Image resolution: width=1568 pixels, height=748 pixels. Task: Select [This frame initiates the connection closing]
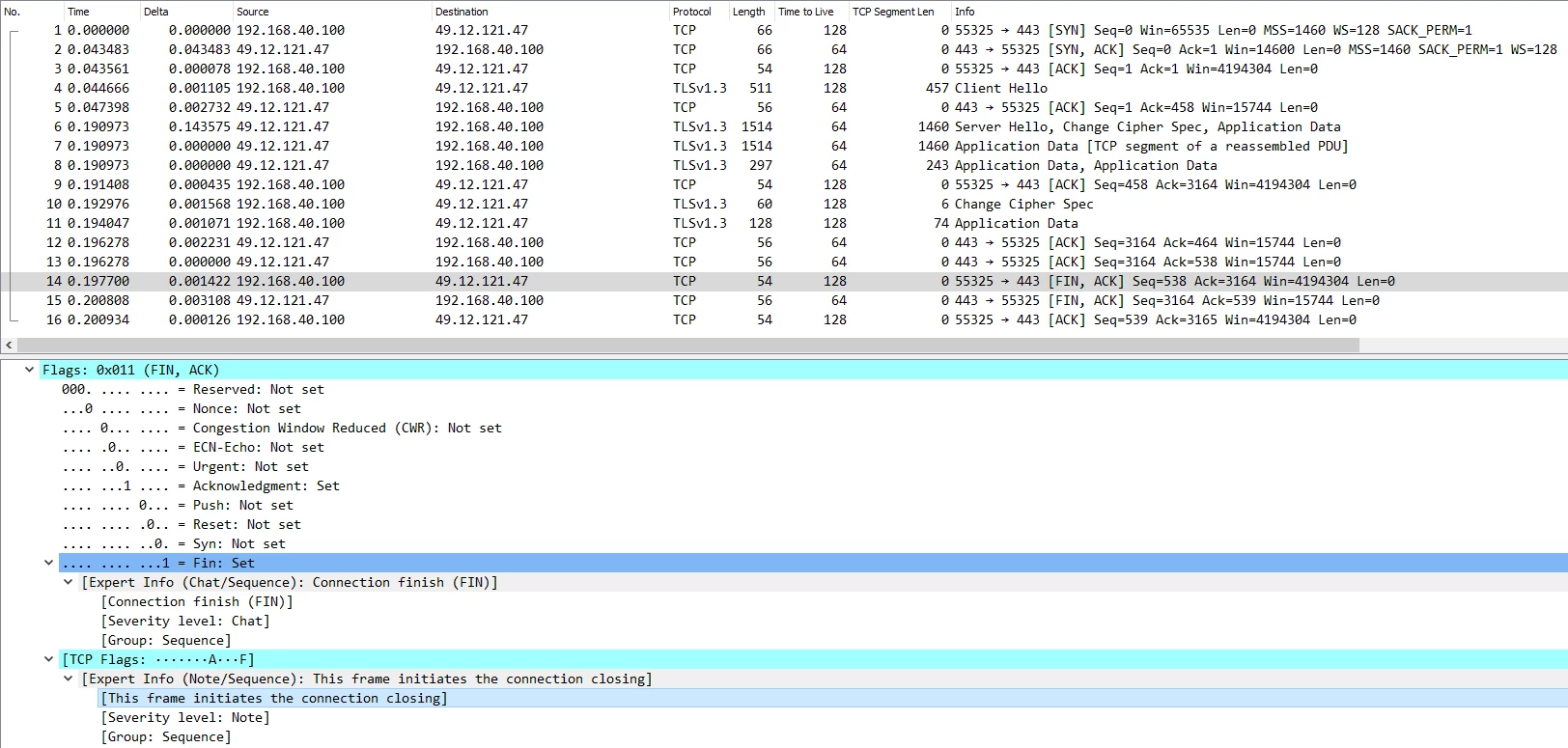274,698
